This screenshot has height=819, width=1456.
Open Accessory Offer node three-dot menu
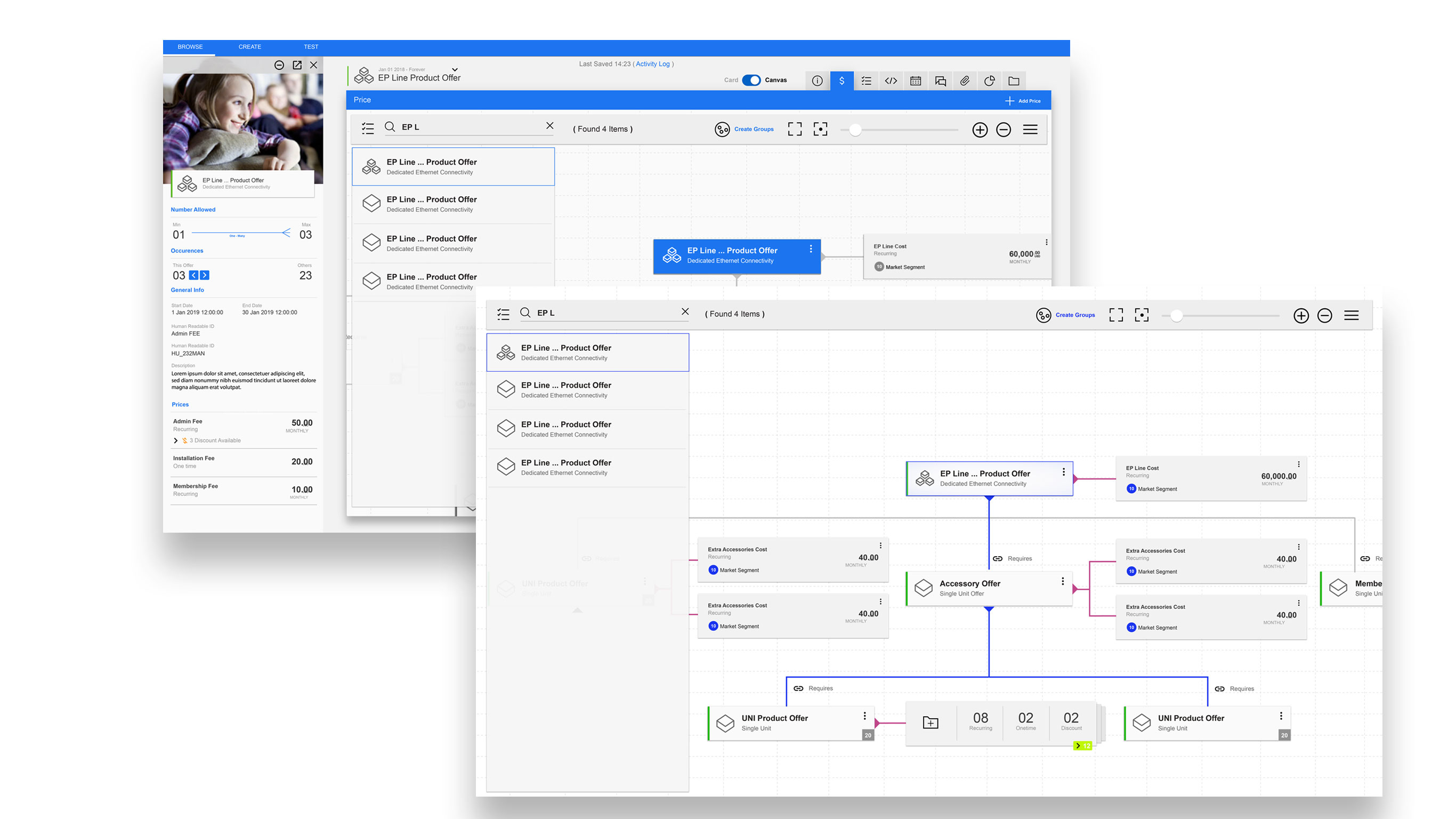1063,581
